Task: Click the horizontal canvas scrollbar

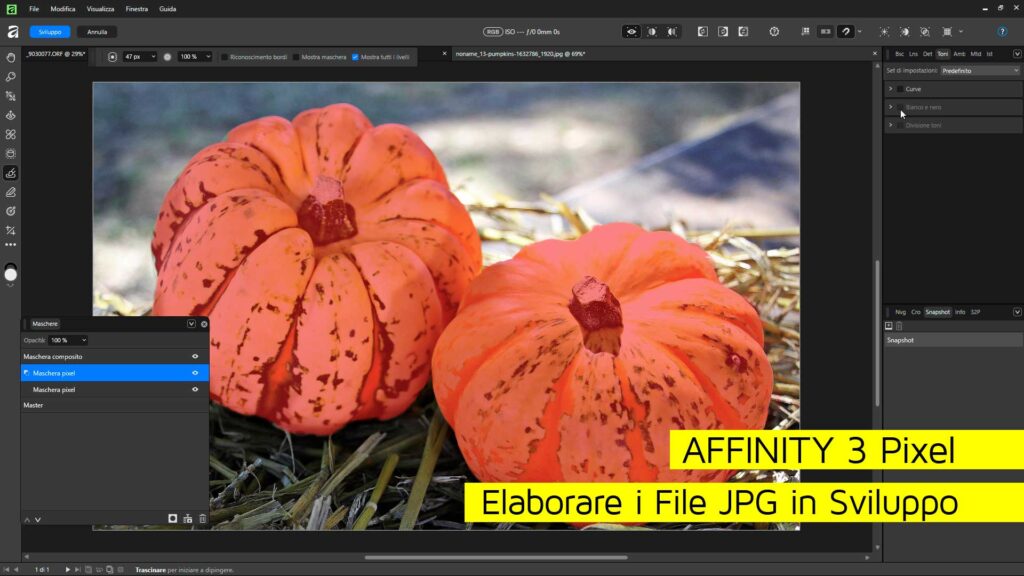Action: click(x=496, y=558)
